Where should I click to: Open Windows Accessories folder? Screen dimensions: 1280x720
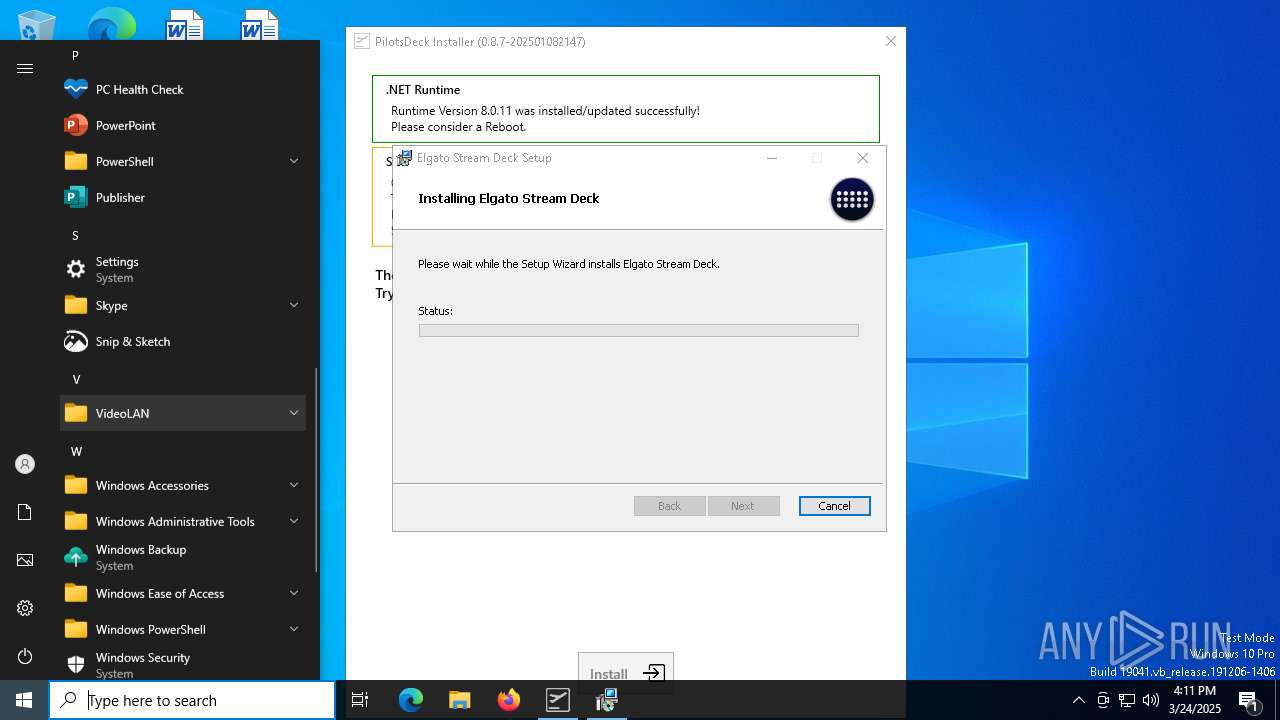(x=183, y=485)
